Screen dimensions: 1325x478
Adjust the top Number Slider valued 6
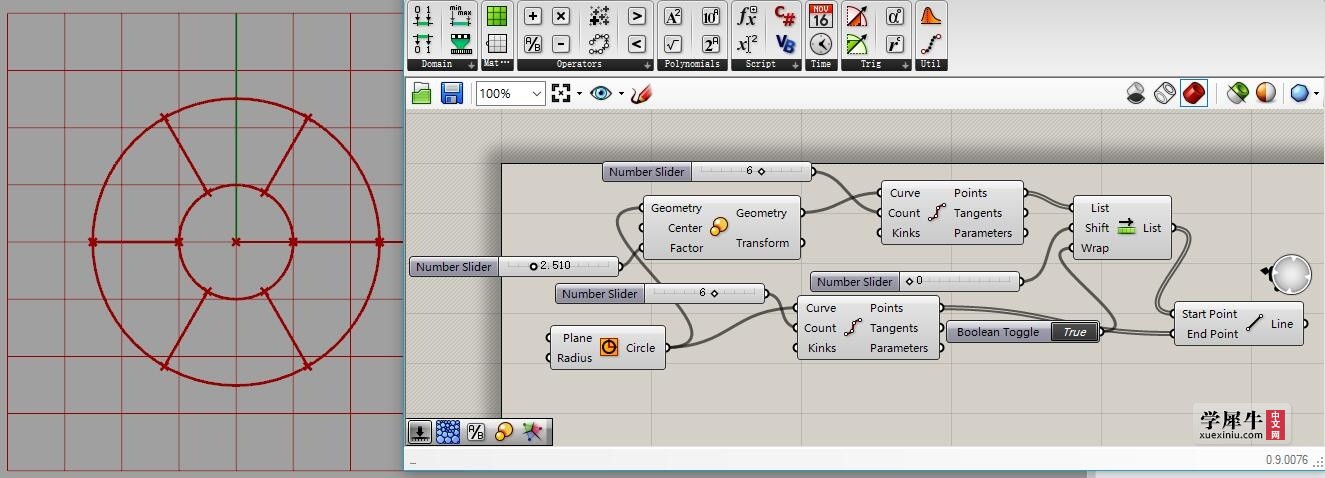(709, 172)
